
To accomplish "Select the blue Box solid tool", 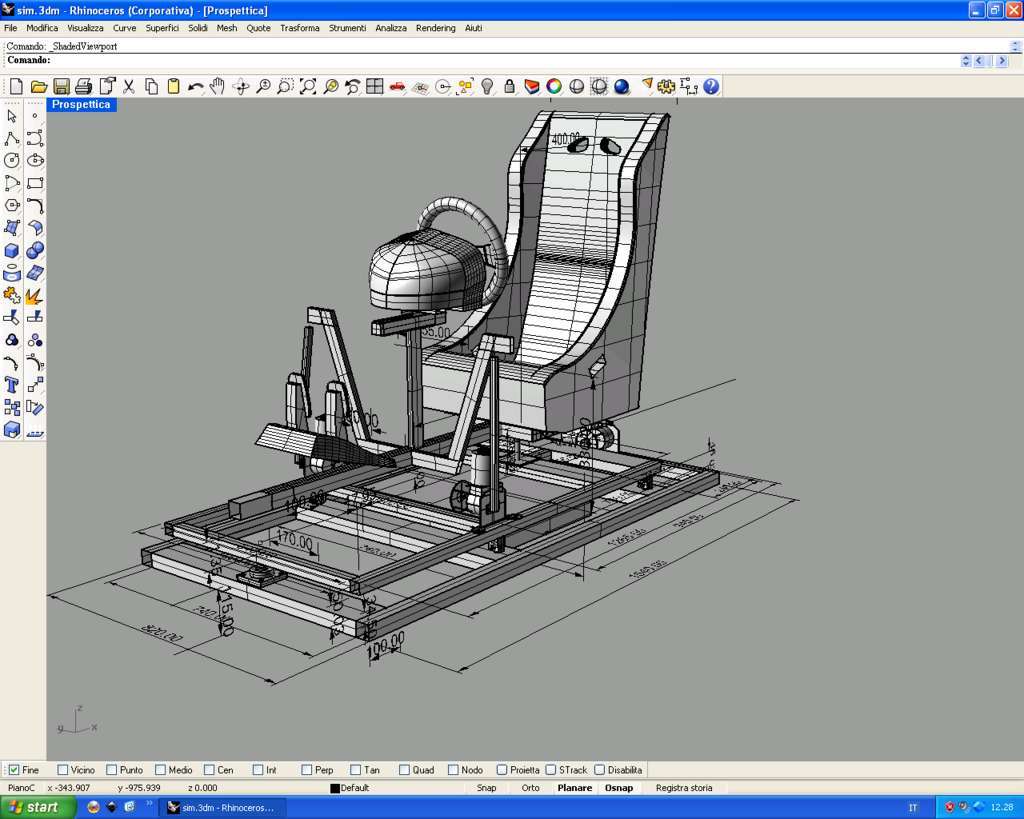I will [12, 251].
